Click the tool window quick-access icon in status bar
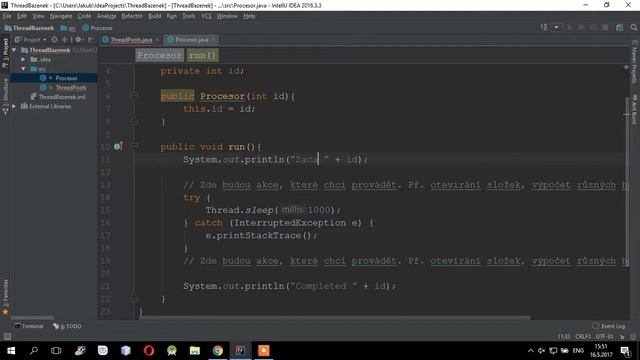Screen dimensions: 640x360 [x=7, y=336]
